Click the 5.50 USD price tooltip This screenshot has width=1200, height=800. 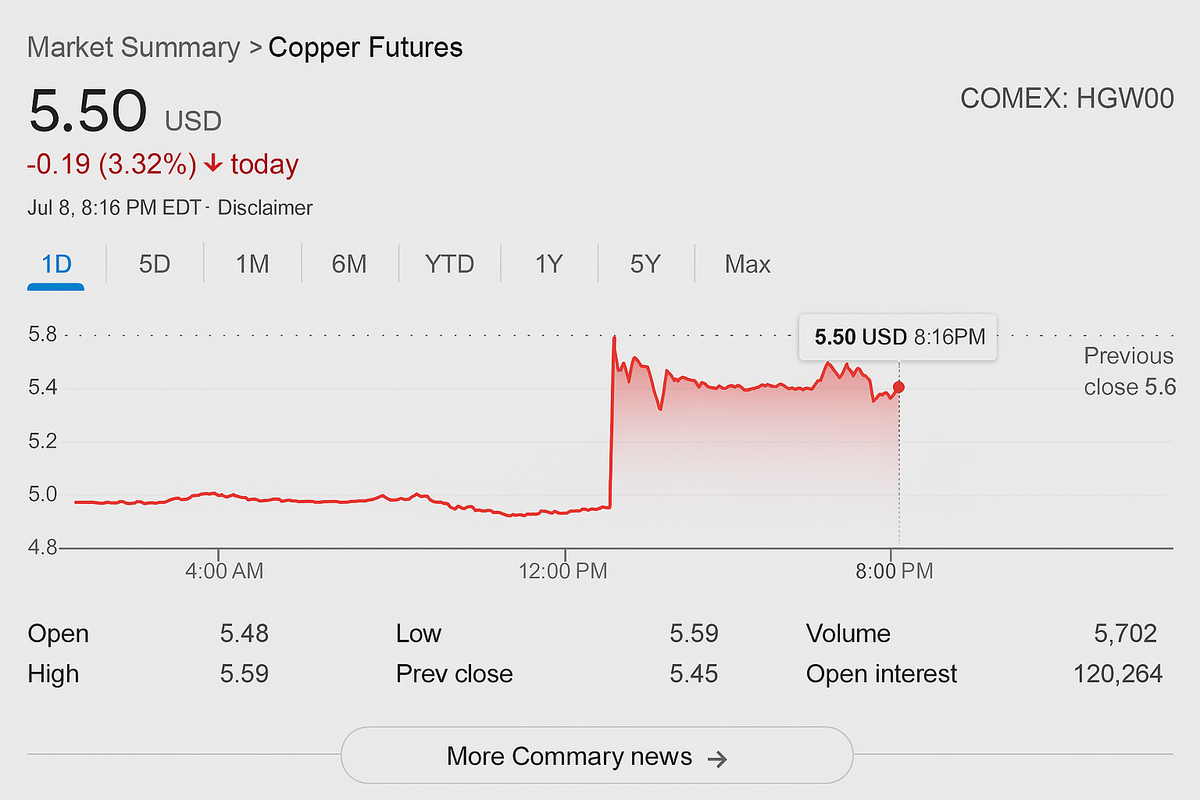(897, 337)
